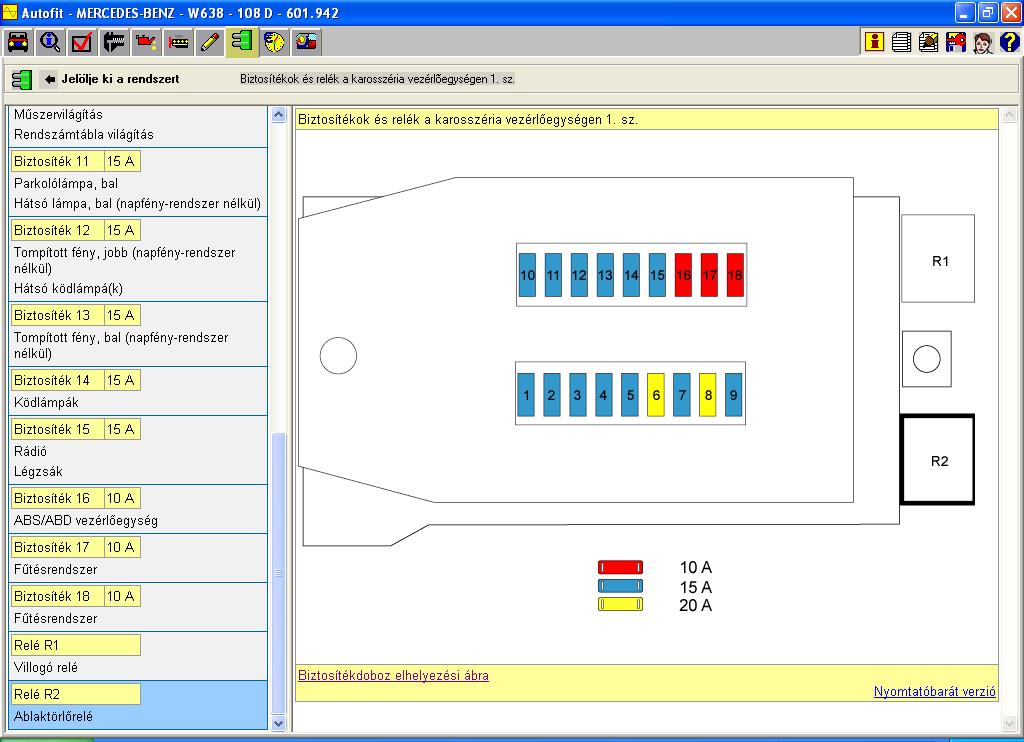
Task: Click the magnifier information icon
Action: pyautogui.click(x=50, y=42)
